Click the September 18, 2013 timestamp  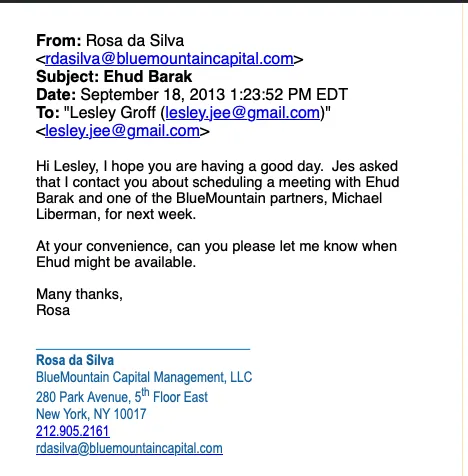pyautogui.click(x=214, y=95)
